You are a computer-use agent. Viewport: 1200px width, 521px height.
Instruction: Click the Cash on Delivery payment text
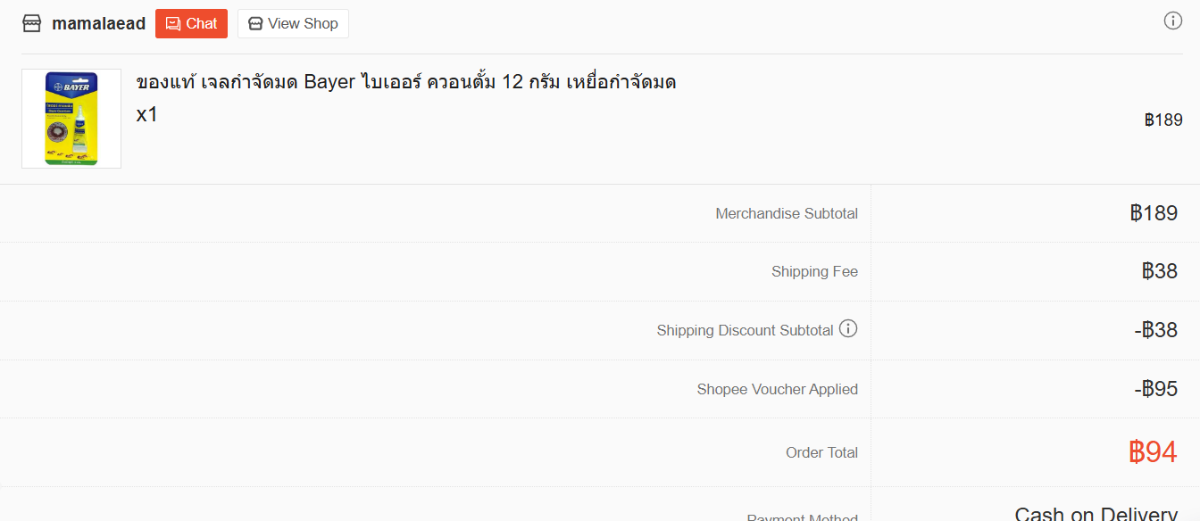pos(1095,514)
